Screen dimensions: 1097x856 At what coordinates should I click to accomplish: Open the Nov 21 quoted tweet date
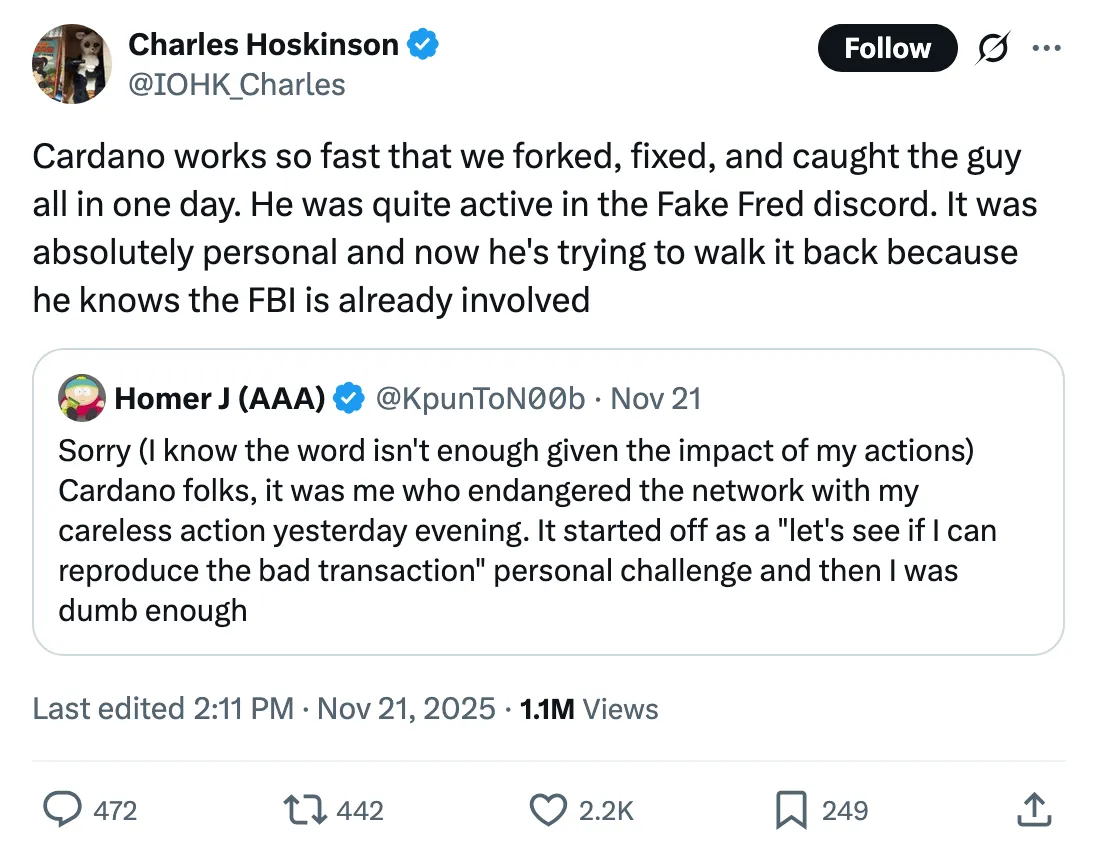pos(656,398)
